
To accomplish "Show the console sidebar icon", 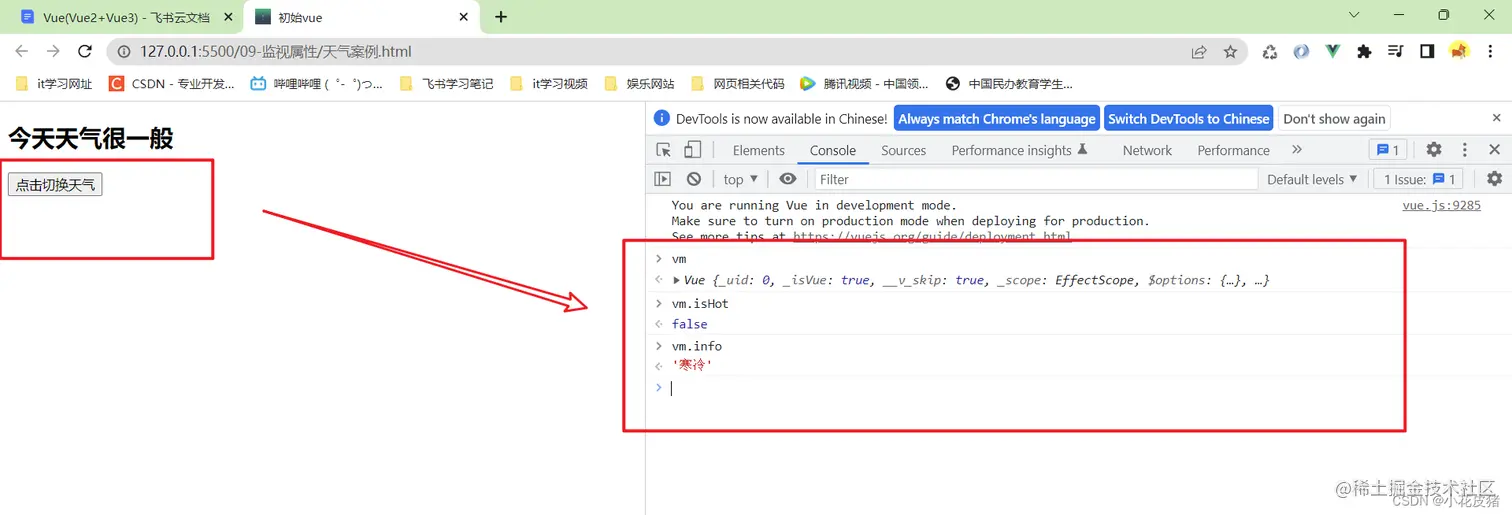I will [x=662, y=179].
